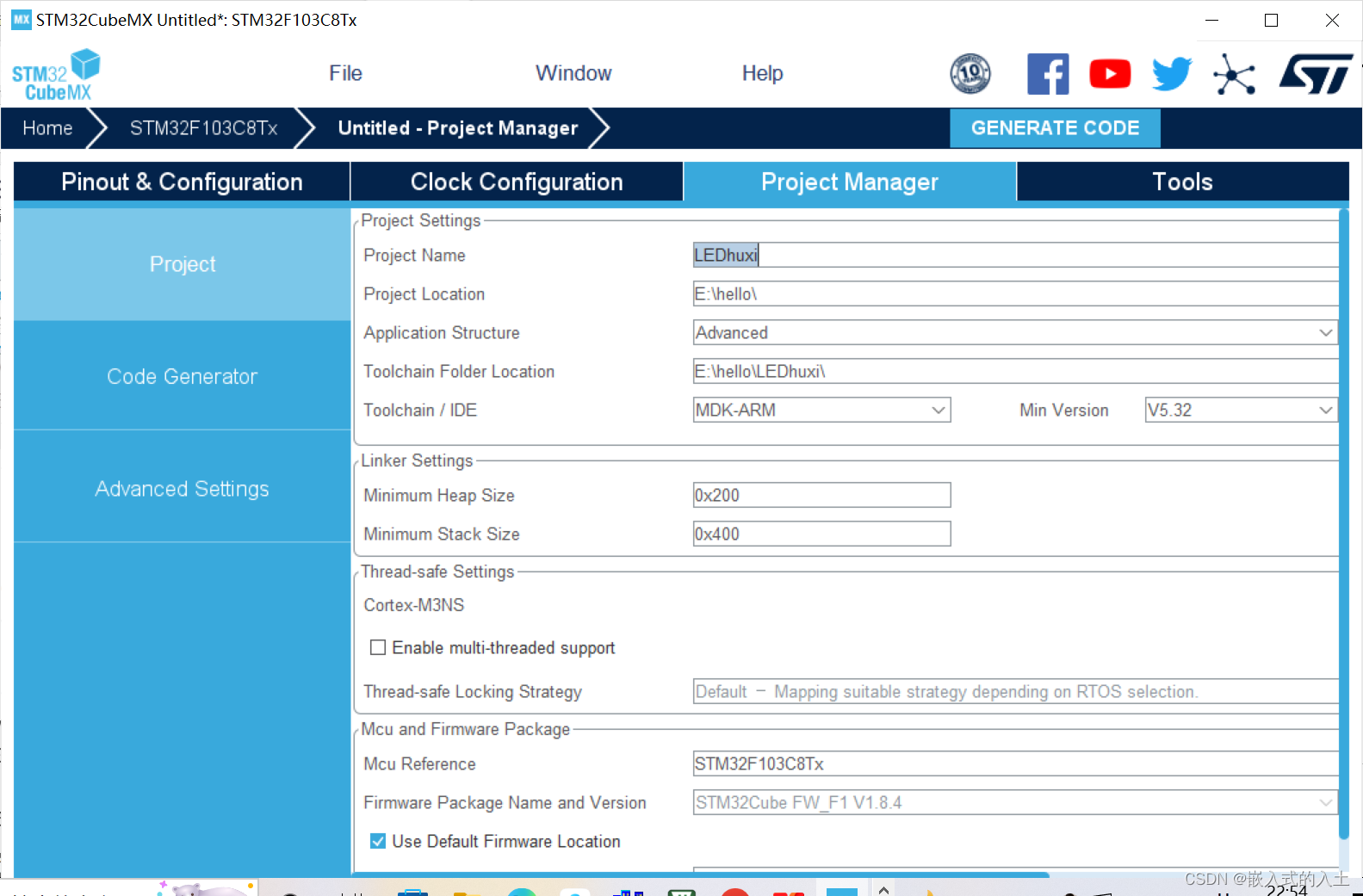Click the ST company logo
This screenshot has height=896, width=1363.
[x=1316, y=74]
